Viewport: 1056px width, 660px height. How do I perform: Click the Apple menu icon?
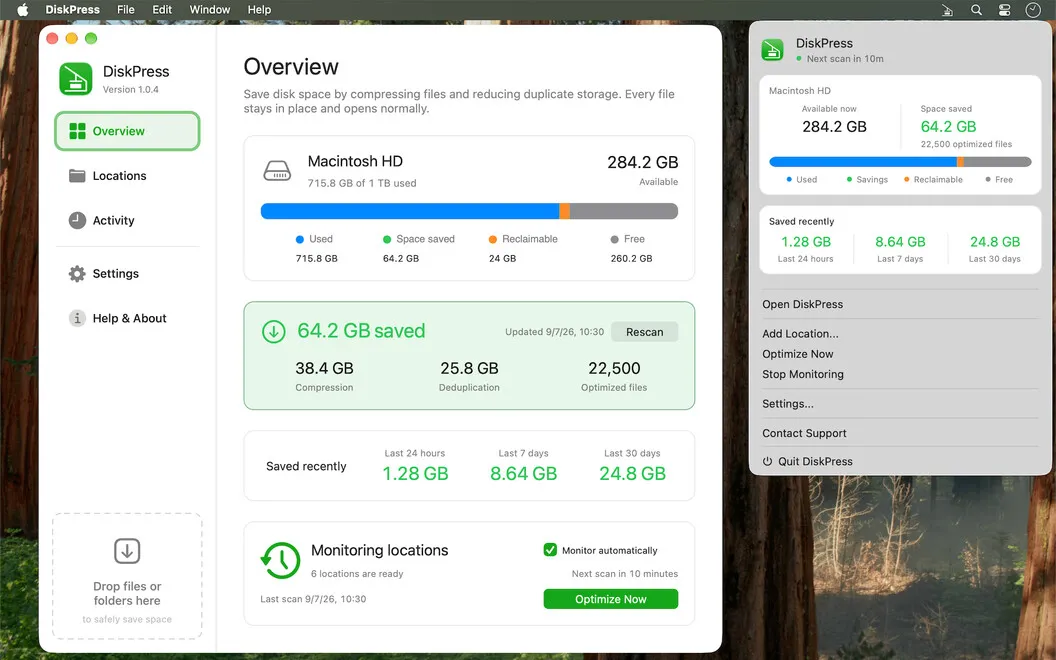[x=22, y=9]
